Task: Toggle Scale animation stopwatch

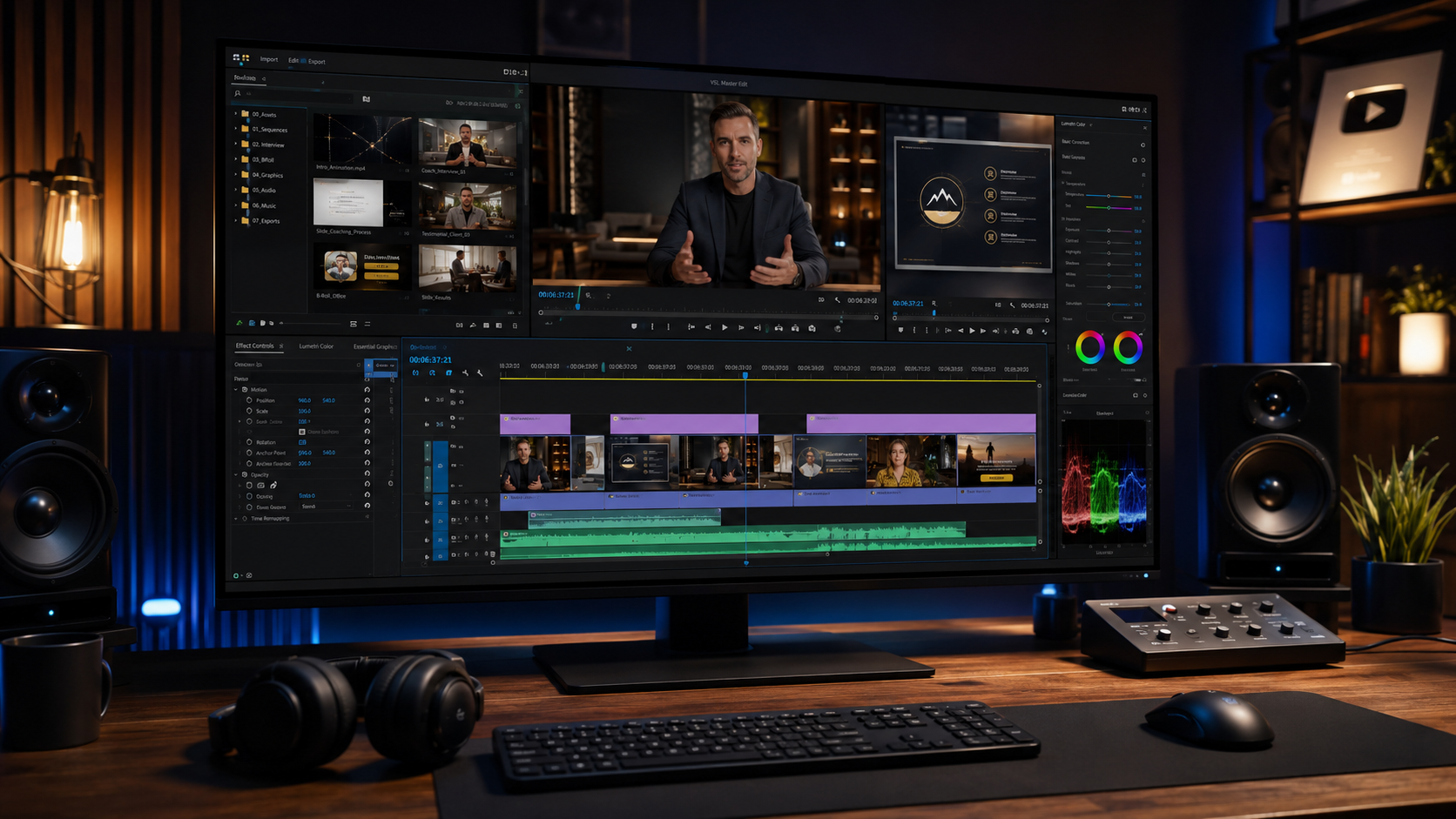Action: tap(249, 411)
